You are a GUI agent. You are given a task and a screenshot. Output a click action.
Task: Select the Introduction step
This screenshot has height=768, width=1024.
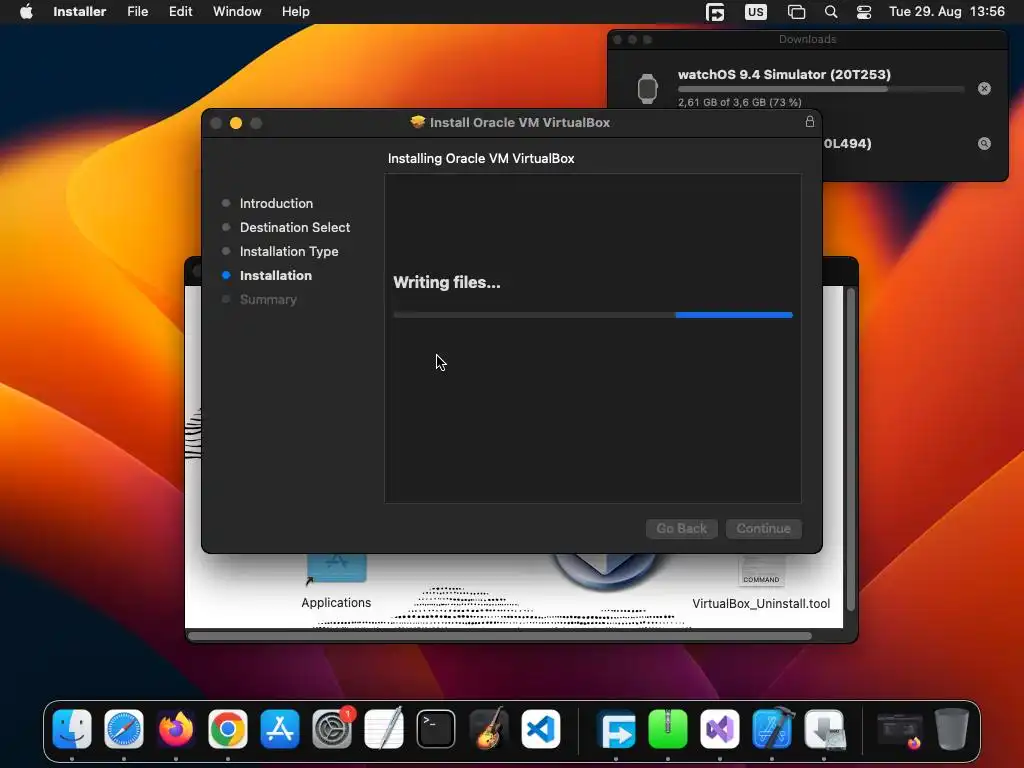pos(276,203)
